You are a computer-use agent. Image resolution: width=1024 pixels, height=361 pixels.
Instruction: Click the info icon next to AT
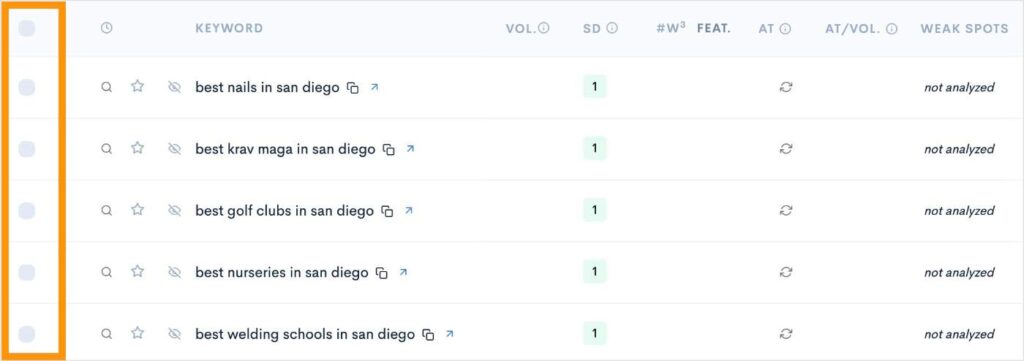pos(786,28)
